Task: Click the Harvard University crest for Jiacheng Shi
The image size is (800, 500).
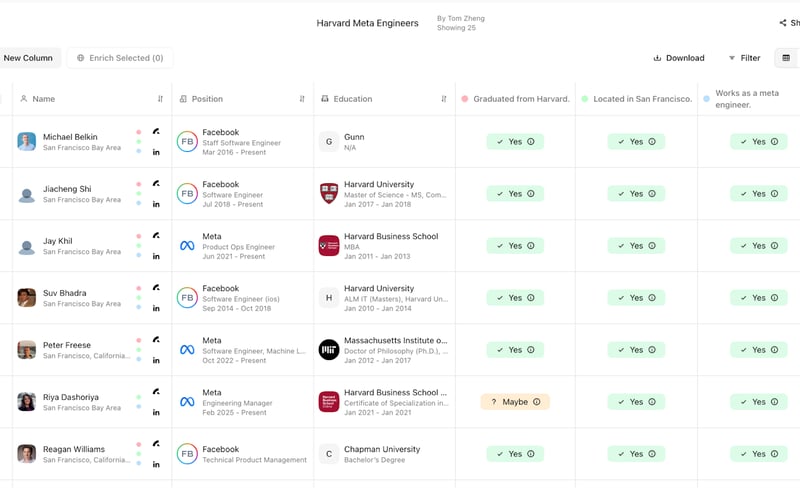Action: [329, 194]
